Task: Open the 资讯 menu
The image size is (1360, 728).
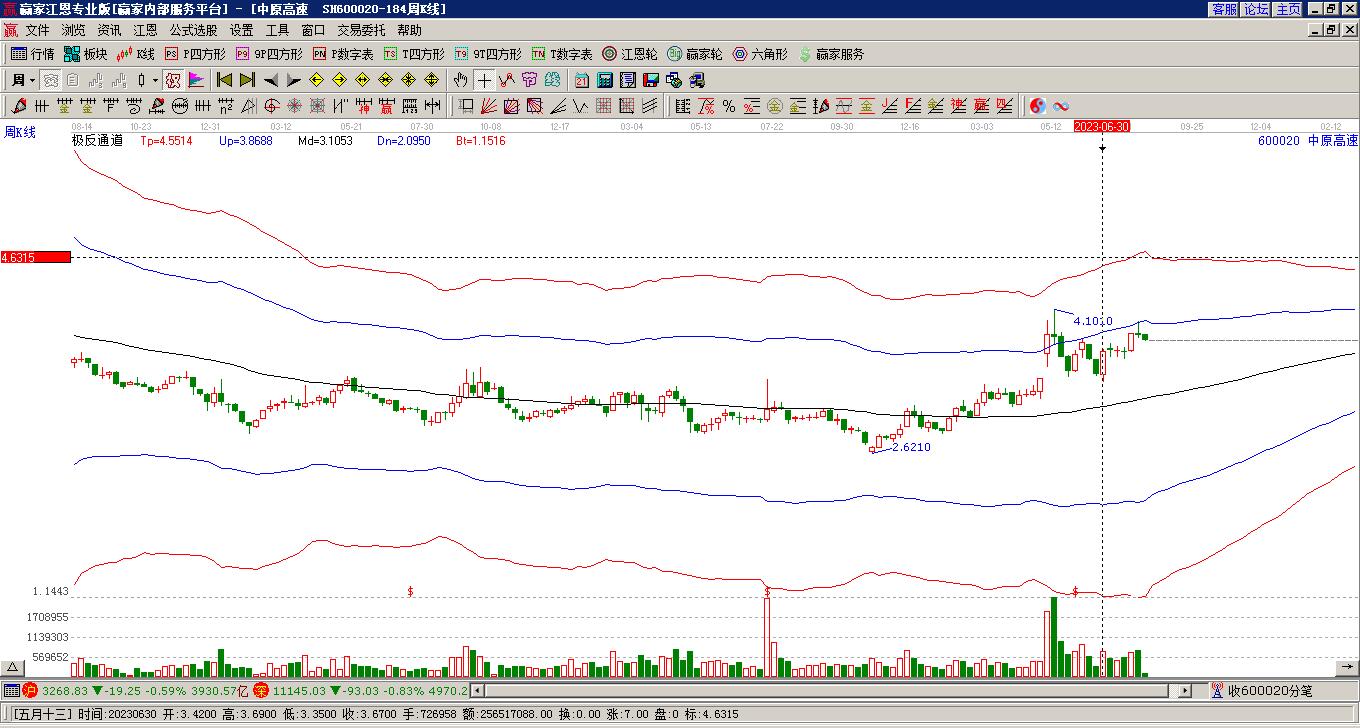Action: pyautogui.click(x=109, y=31)
